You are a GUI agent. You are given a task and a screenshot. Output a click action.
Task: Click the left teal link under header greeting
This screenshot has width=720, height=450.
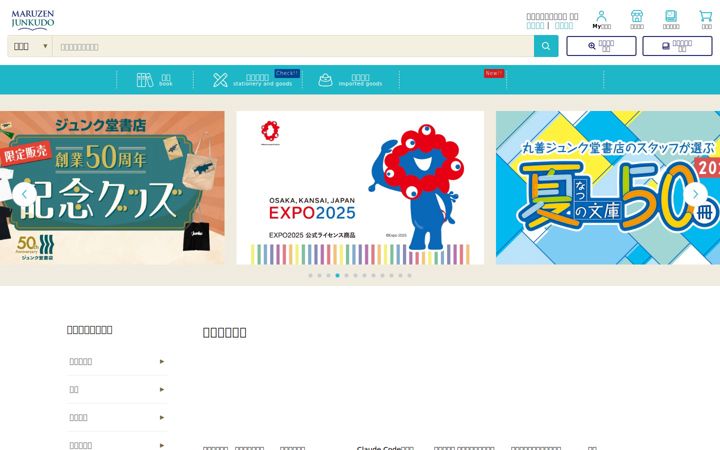pyautogui.click(x=535, y=26)
